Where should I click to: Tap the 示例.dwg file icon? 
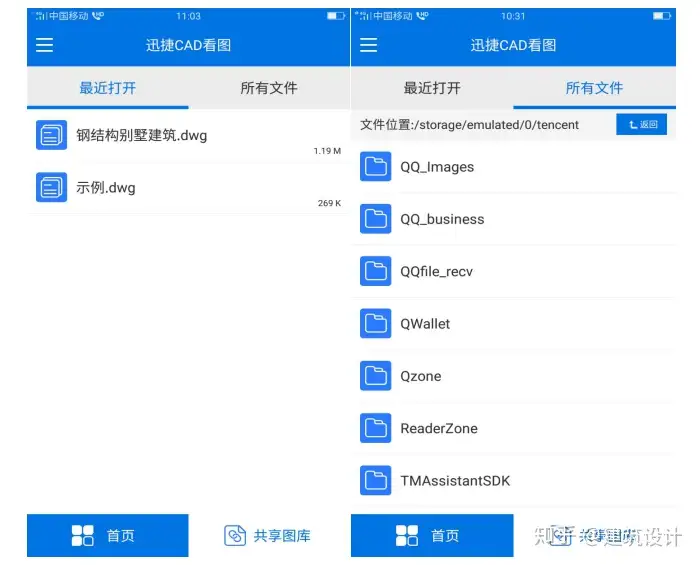(x=51, y=187)
